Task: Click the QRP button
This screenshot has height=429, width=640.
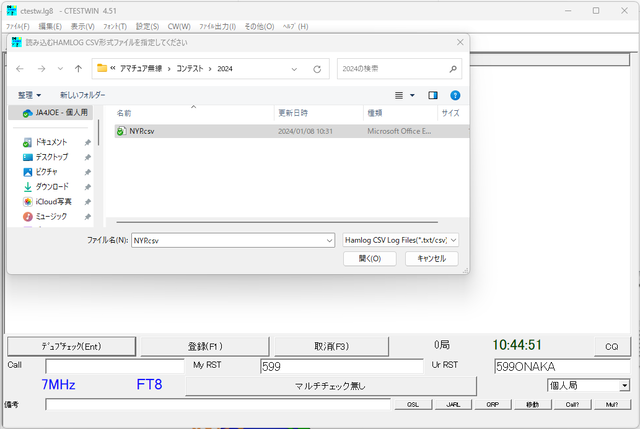Action: tap(493, 405)
